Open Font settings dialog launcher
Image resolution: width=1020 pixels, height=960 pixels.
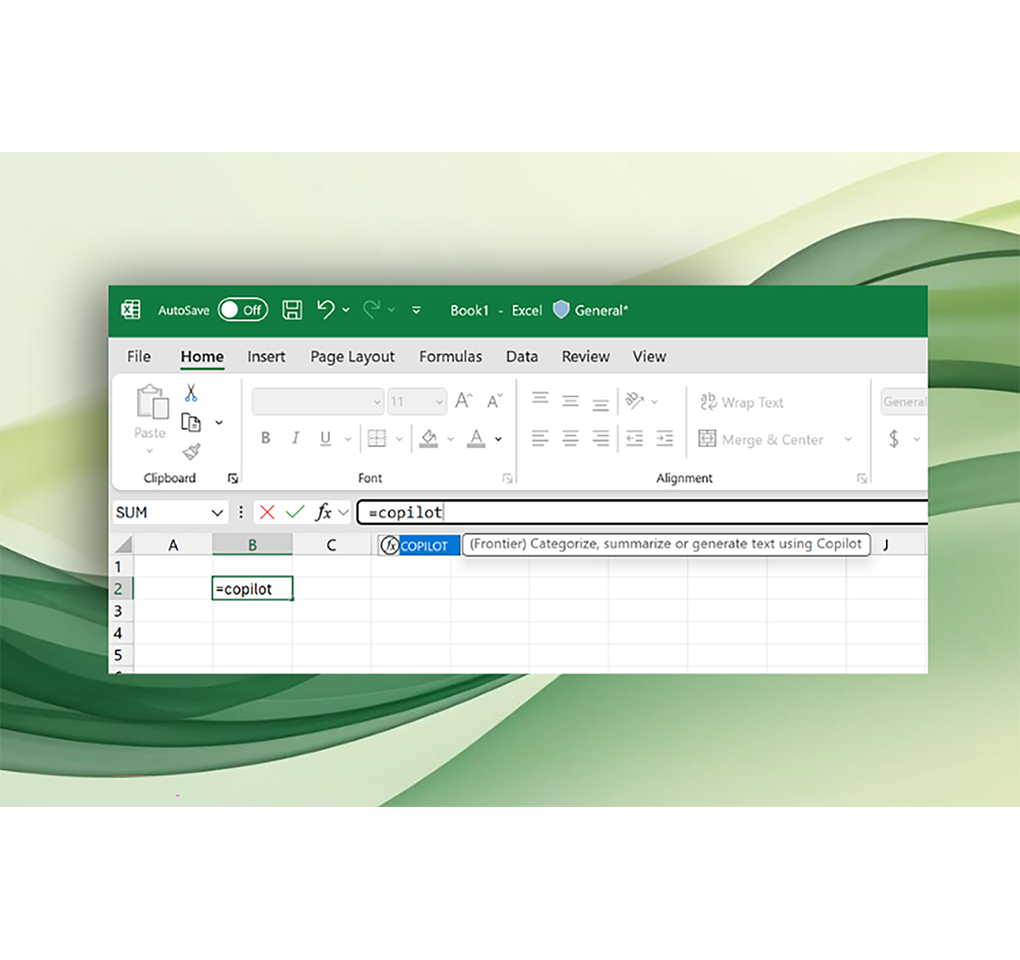pyautogui.click(x=507, y=479)
